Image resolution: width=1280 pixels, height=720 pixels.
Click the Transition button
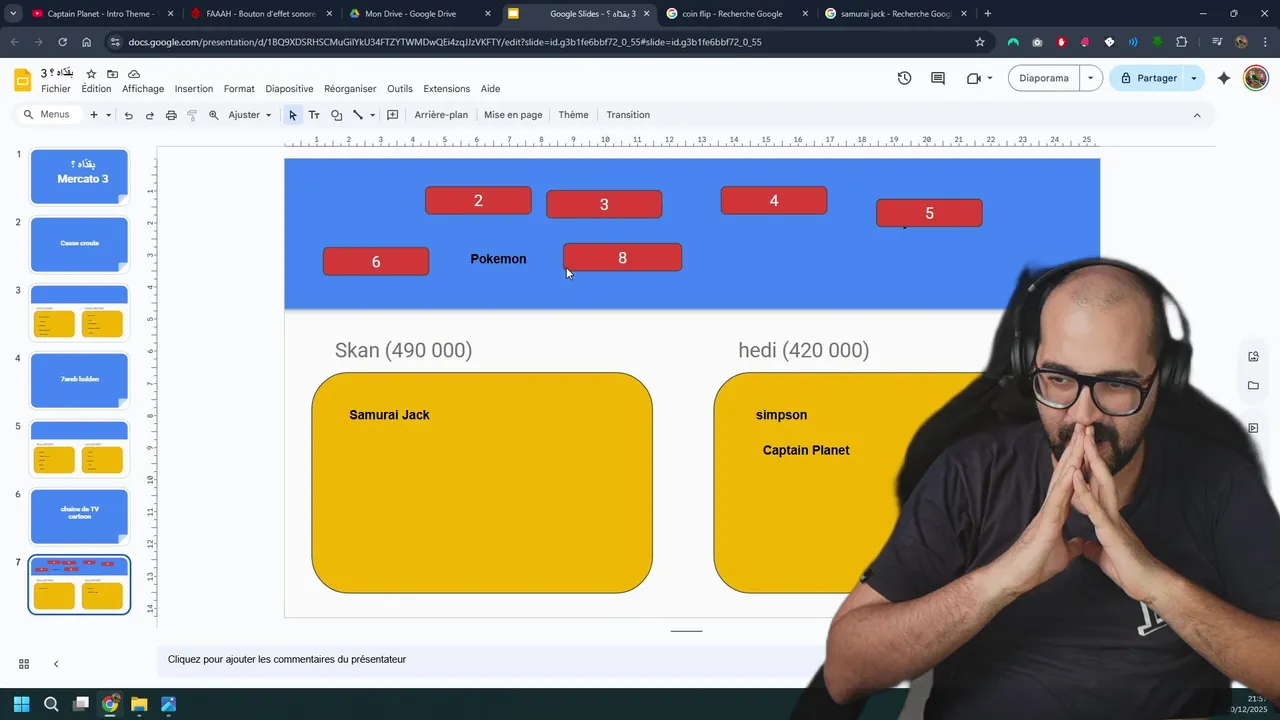tap(628, 115)
